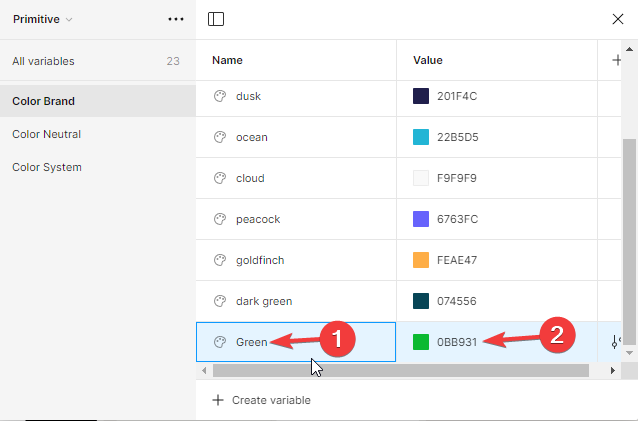Image resolution: width=638 pixels, height=421 pixels.
Task: Click the horizontal scrollbar thumb
Action: (x=401, y=371)
